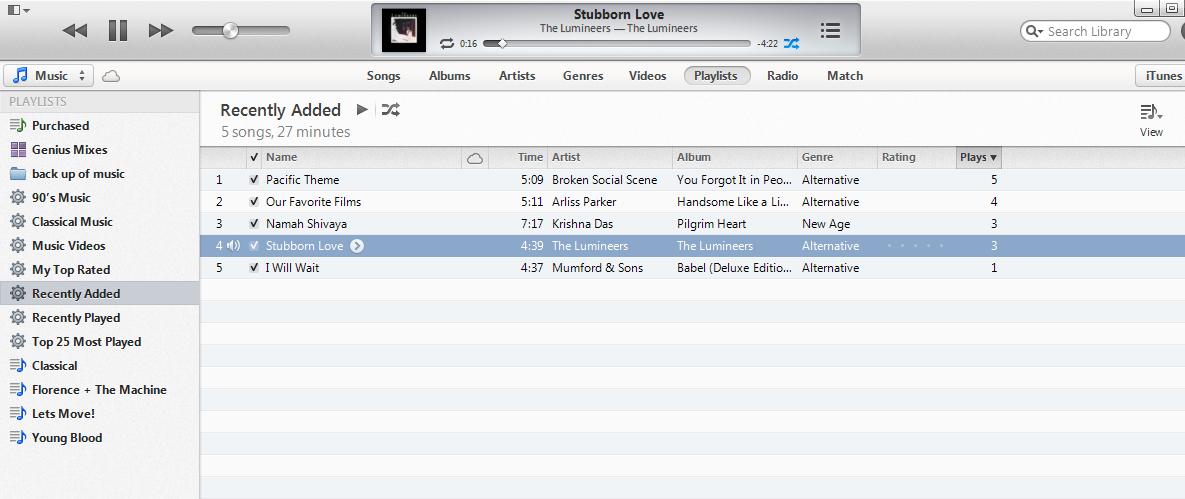Uncheck the Pacific Theme song checkbox
The width and height of the screenshot is (1185, 499).
tap(254, 180)
